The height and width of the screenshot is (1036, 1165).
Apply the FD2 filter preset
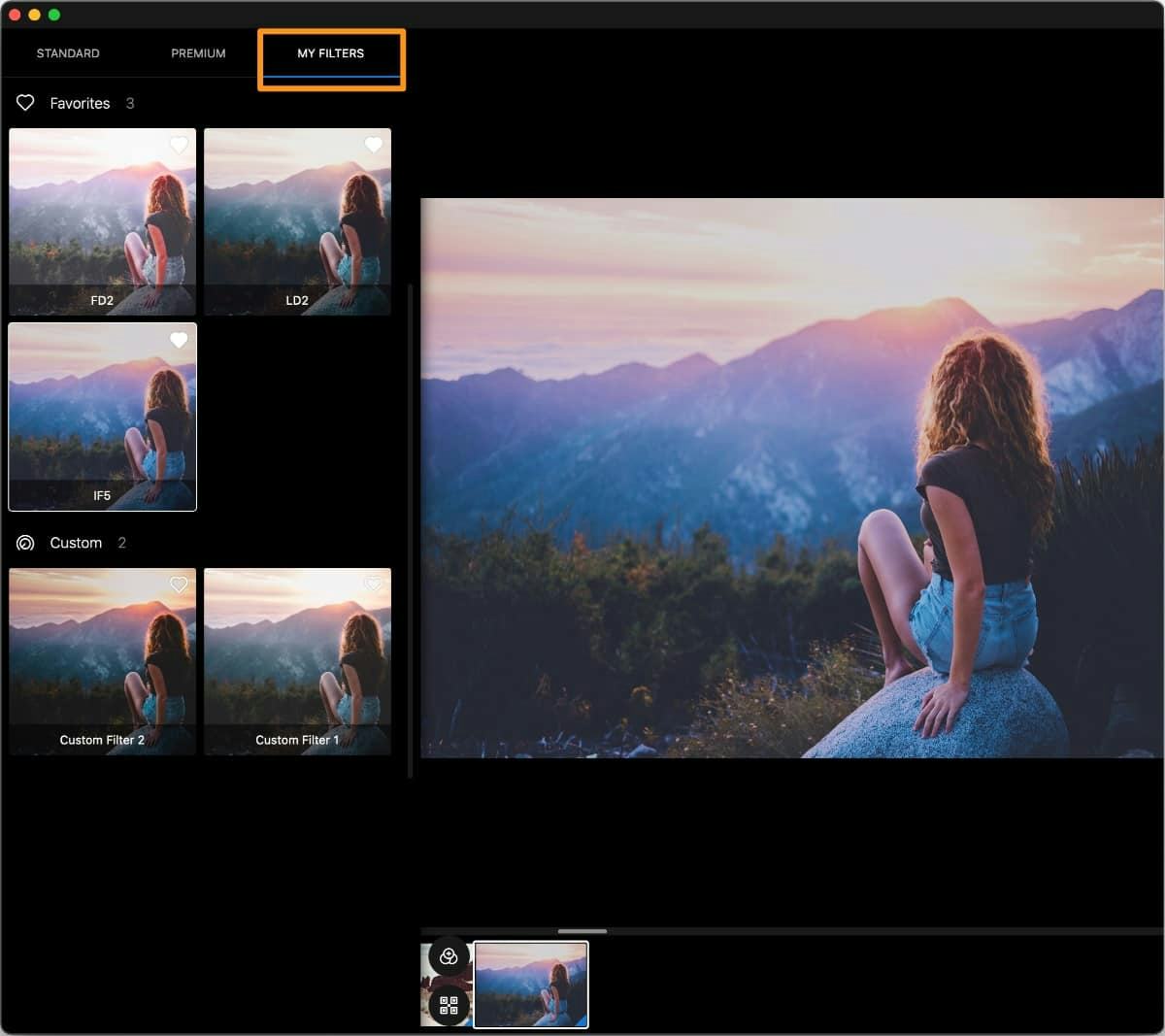tap(102, 233)
